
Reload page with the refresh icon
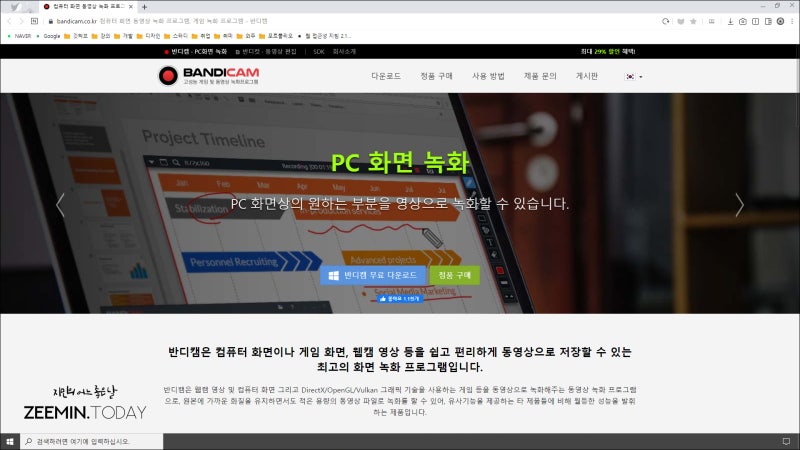click(666, 21)
